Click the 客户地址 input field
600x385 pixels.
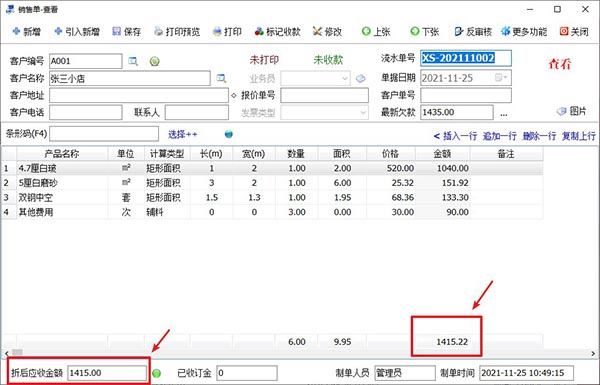point(139,95)
